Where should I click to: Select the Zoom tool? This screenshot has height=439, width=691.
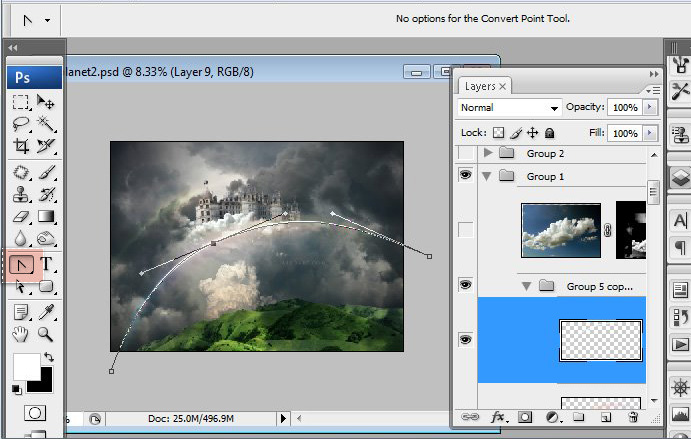tap(45, 335)
